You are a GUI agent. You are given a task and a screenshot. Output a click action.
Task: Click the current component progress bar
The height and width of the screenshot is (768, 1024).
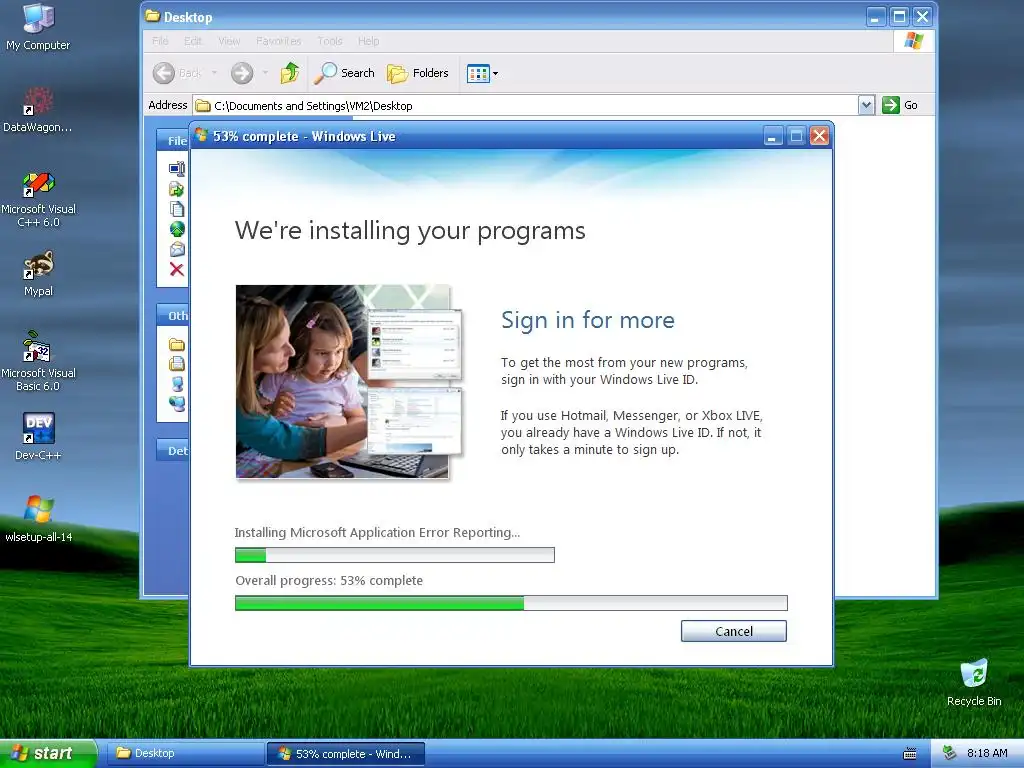point(394,555)
